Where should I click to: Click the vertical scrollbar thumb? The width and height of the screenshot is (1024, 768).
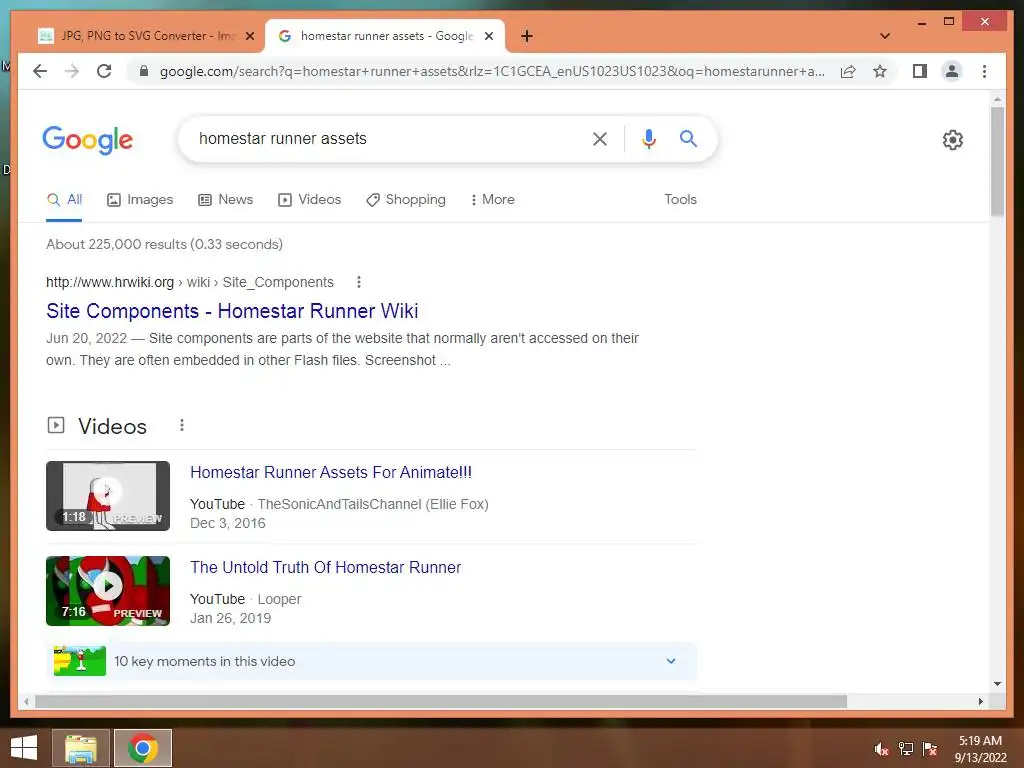[997, 161]
